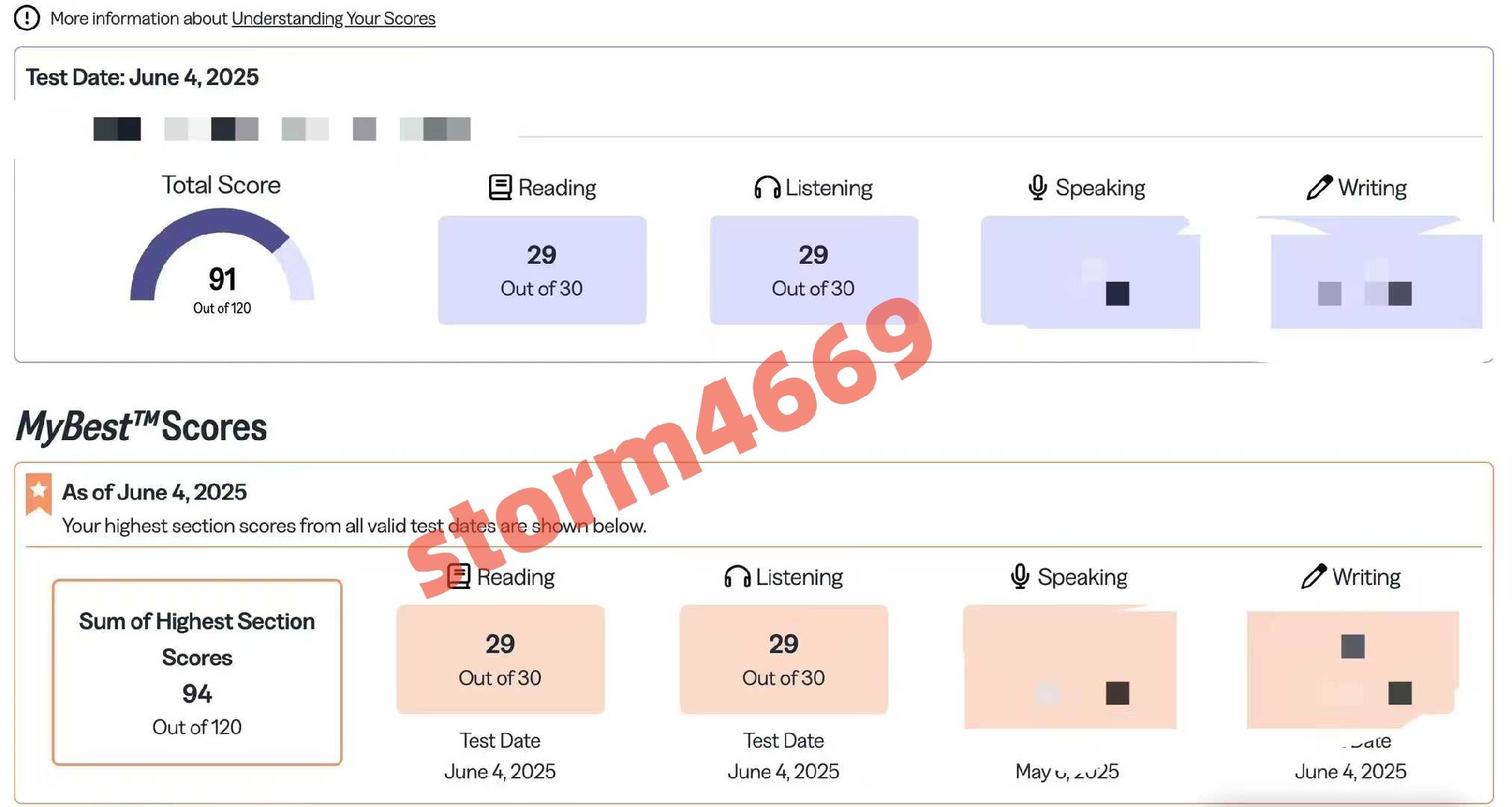Viewport: 1512px width, 807px height.
Task: Select the purple Reading 29 score card
Action: coord(542,270)
